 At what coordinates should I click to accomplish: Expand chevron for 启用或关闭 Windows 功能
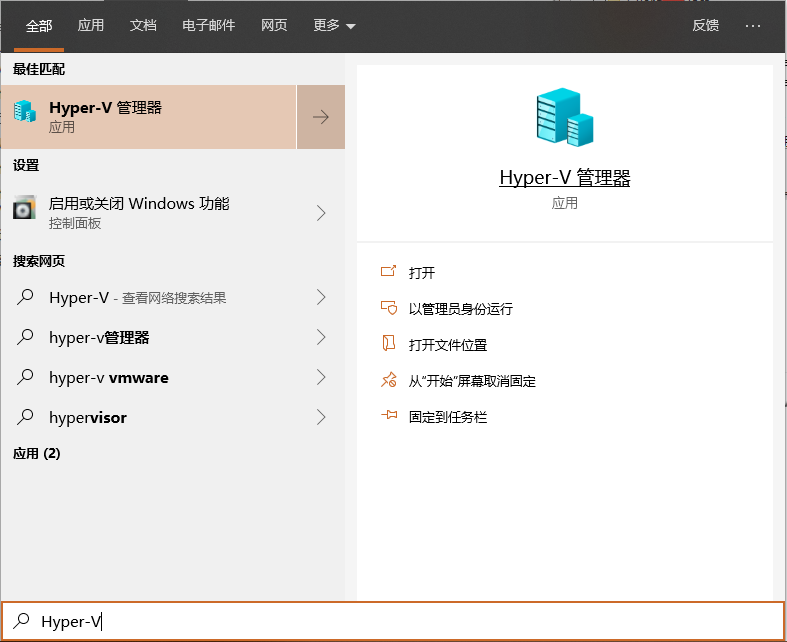[x=321, y=213]
